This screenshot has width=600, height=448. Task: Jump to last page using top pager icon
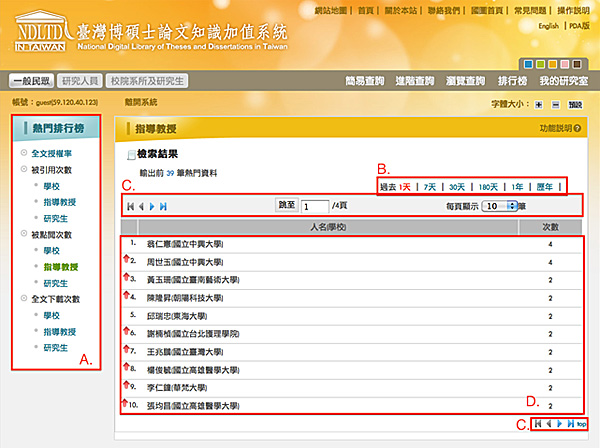[x=163, y=205]
